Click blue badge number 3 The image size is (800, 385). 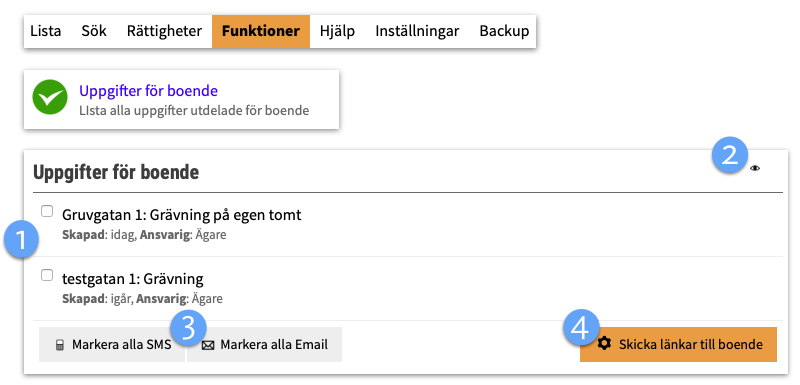pyautogui.click(x=189, y=329)
